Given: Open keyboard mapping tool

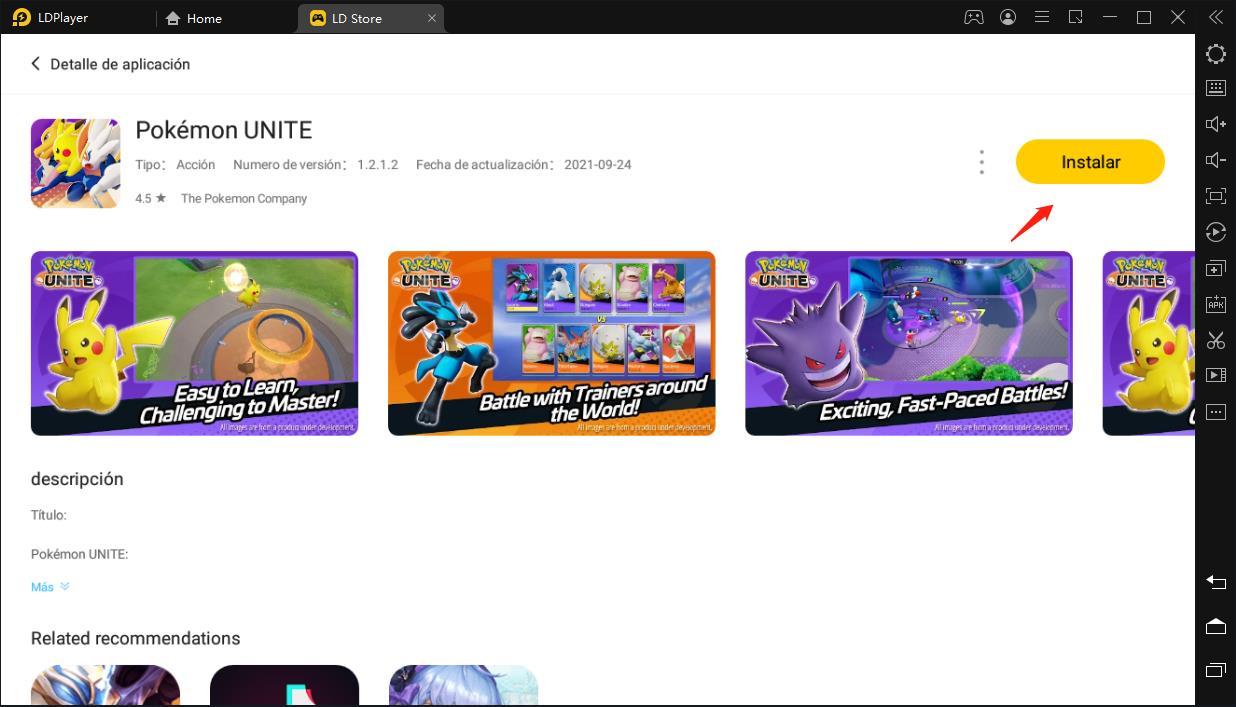Looking at the screenshot, I should pyautogui.click(x=1216, y=88).
